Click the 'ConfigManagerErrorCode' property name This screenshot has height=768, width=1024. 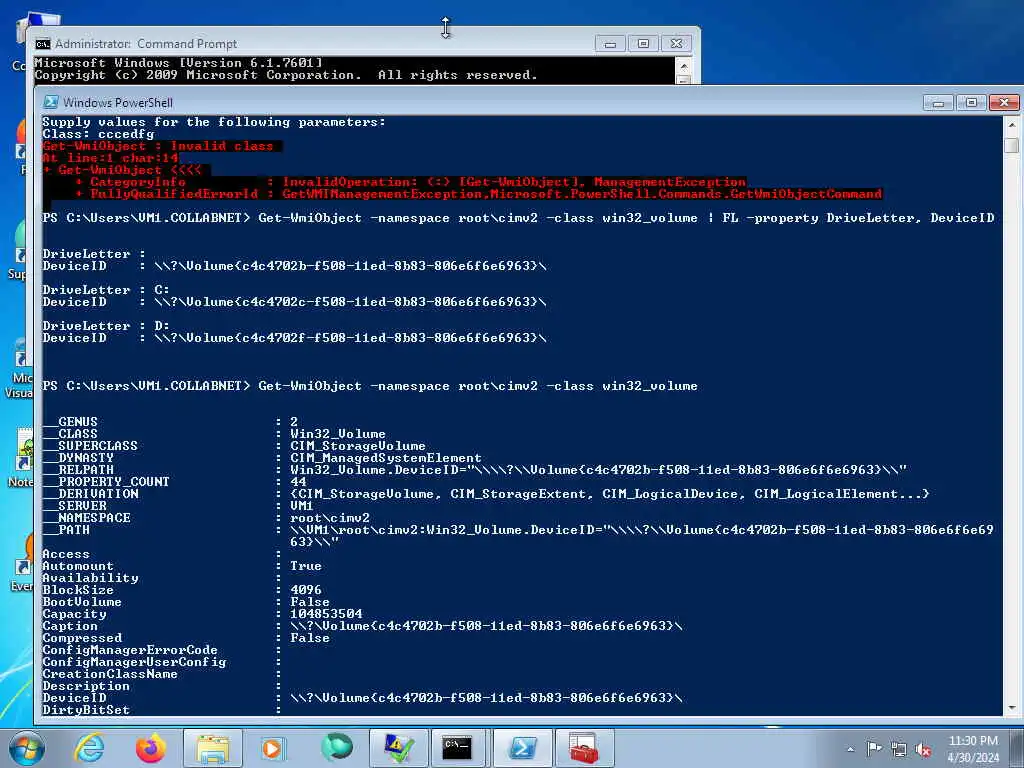[130, 650]
